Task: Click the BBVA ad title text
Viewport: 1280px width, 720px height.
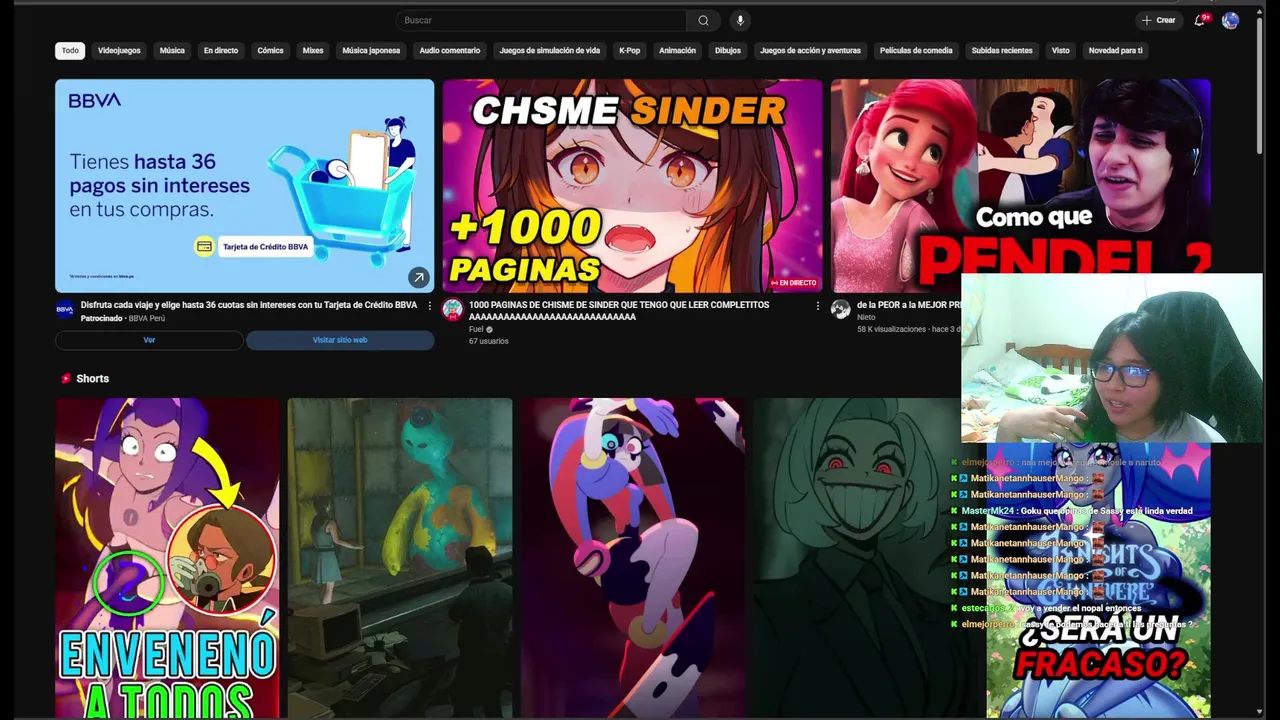Action: coord(249,305)
